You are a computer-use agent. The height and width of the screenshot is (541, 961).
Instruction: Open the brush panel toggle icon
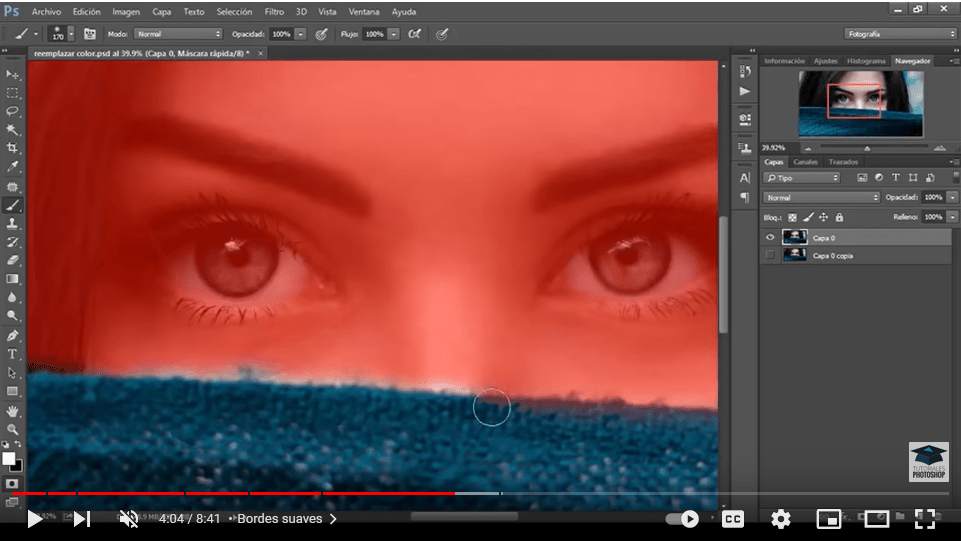point(90,33)
